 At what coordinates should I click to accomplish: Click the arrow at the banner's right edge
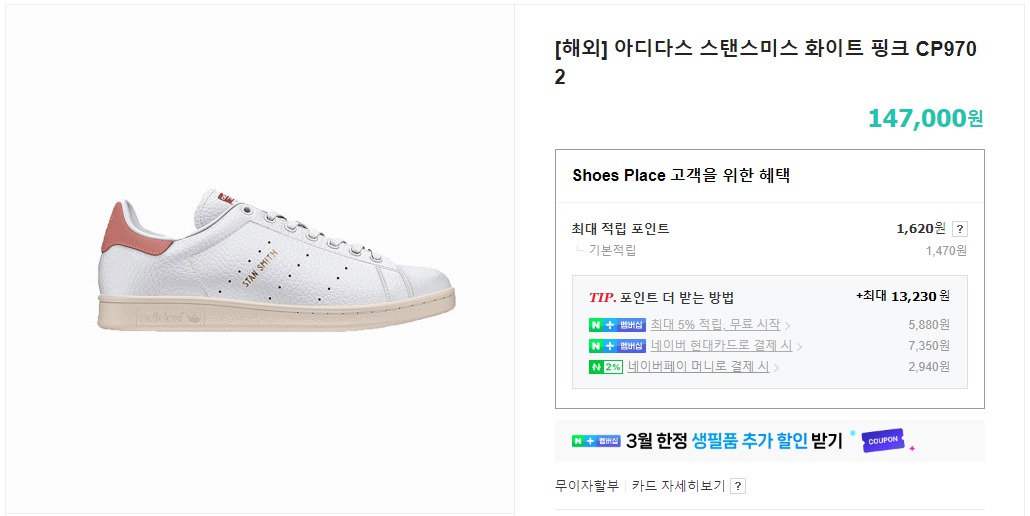[x=965, y=441]
